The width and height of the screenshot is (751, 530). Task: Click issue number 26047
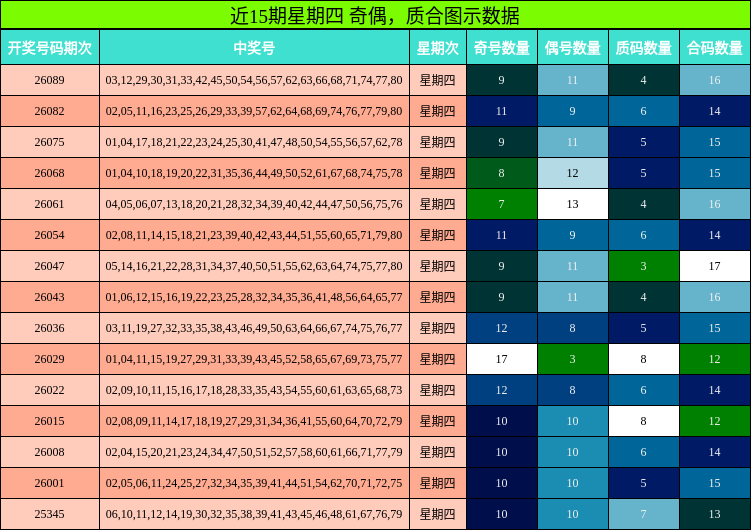[49, 266]
